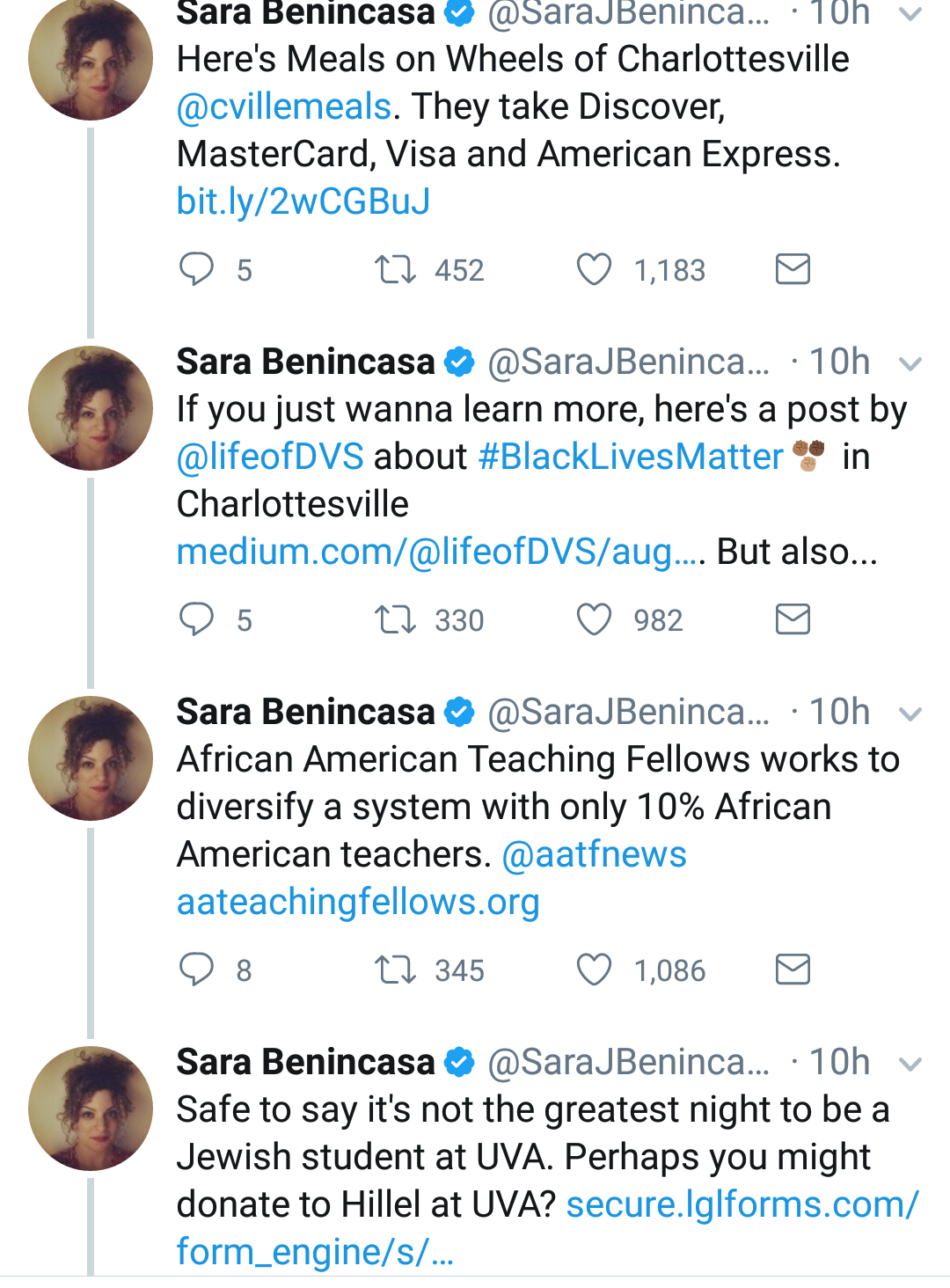Like the tweet with 1,183 likes

point(594,269)
